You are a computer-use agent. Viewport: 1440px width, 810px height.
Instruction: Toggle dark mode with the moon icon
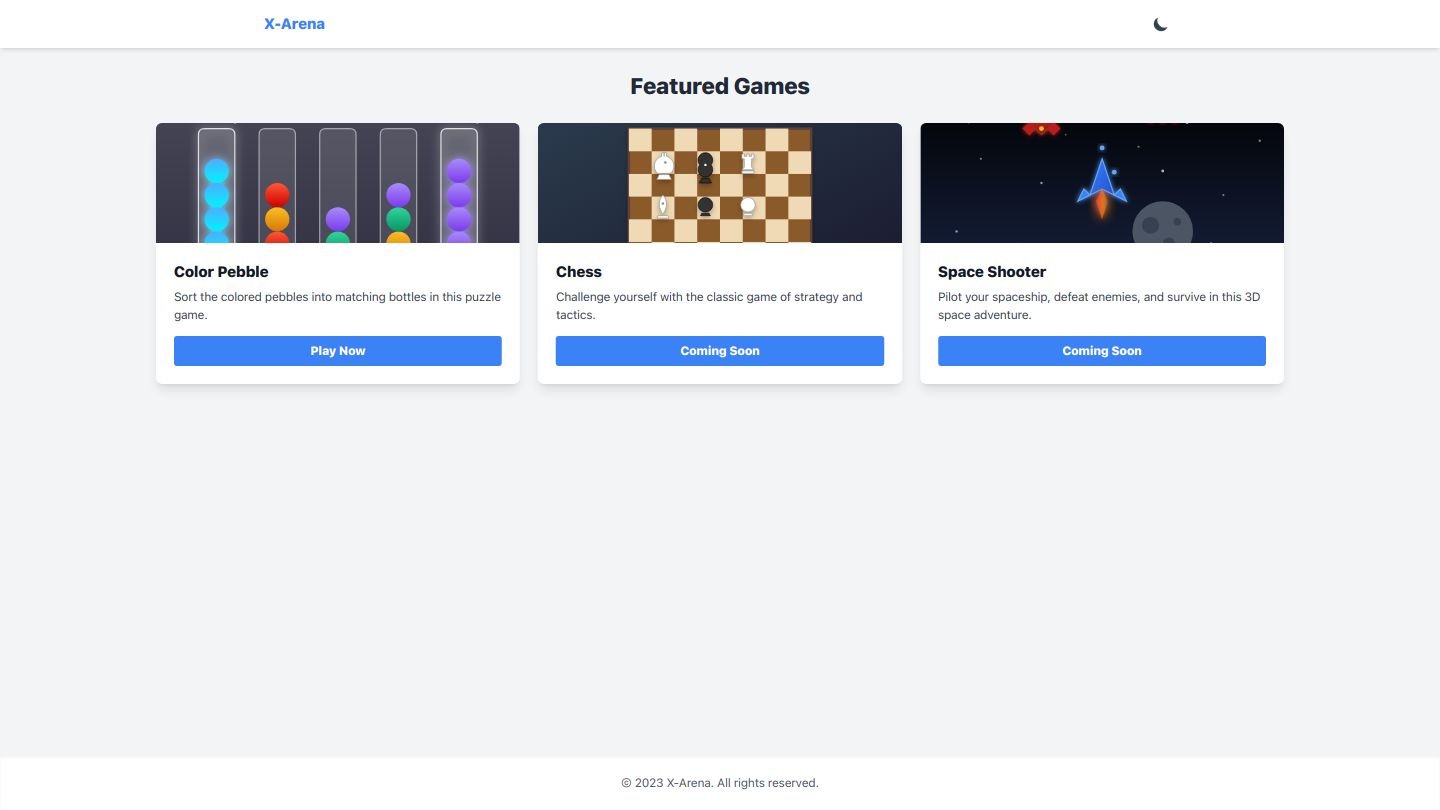[x=1160, y=24]
